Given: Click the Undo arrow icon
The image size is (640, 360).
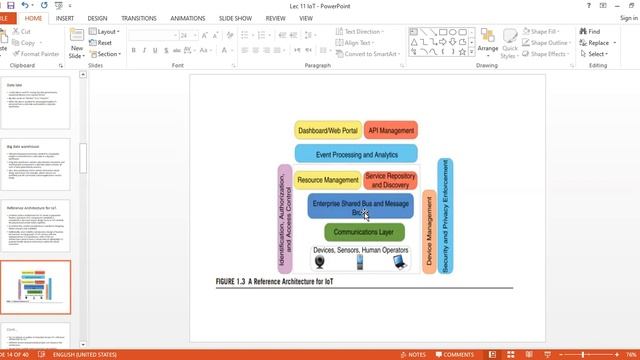Looking at the screenshot, I should click(x=25, y=5).
